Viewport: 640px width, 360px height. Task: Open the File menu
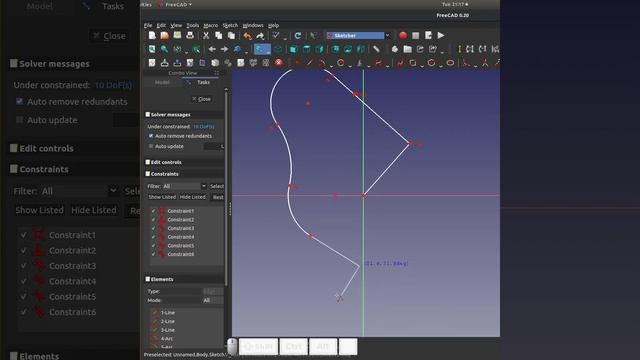coord(148,25)
